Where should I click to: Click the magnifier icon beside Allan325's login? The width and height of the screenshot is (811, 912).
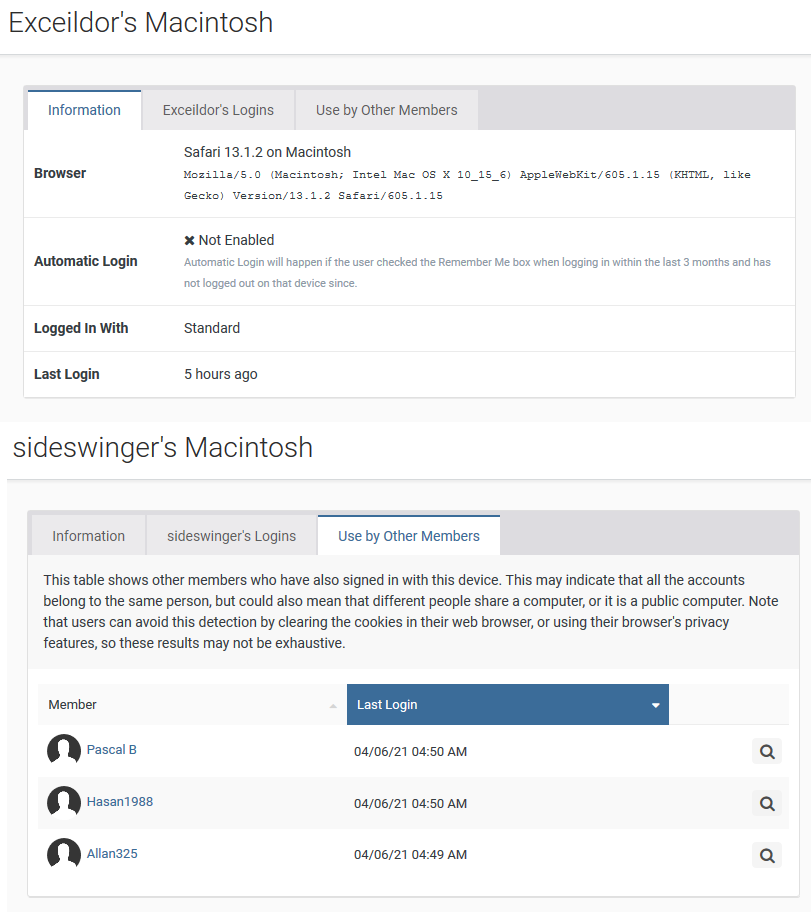767,855
